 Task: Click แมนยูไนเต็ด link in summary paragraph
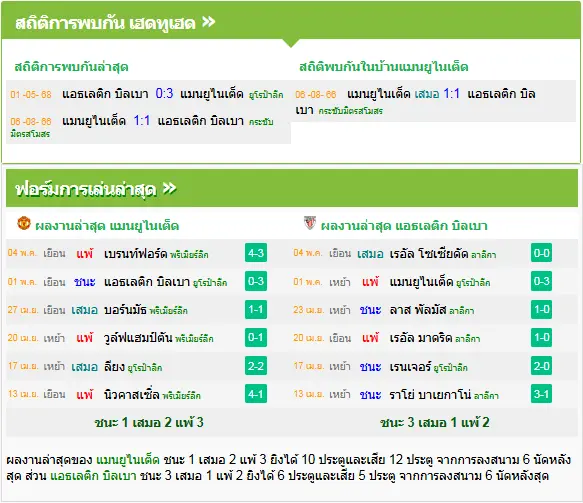tap(128, 460)
